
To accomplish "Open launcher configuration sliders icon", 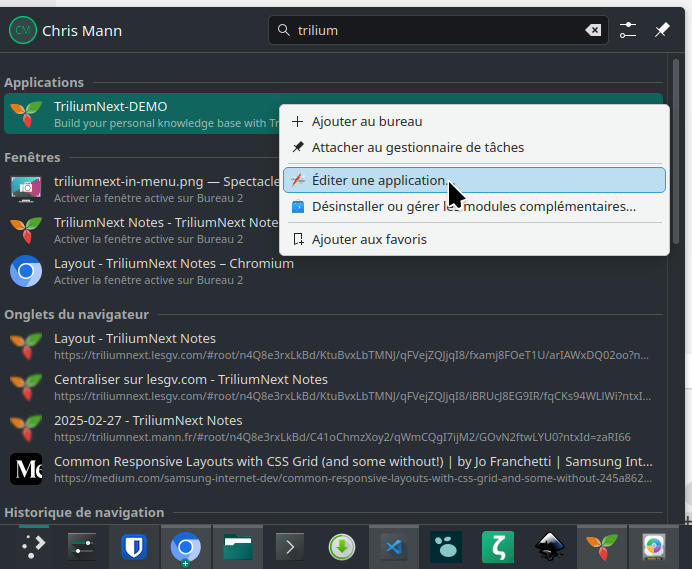I will click(628, 30).
